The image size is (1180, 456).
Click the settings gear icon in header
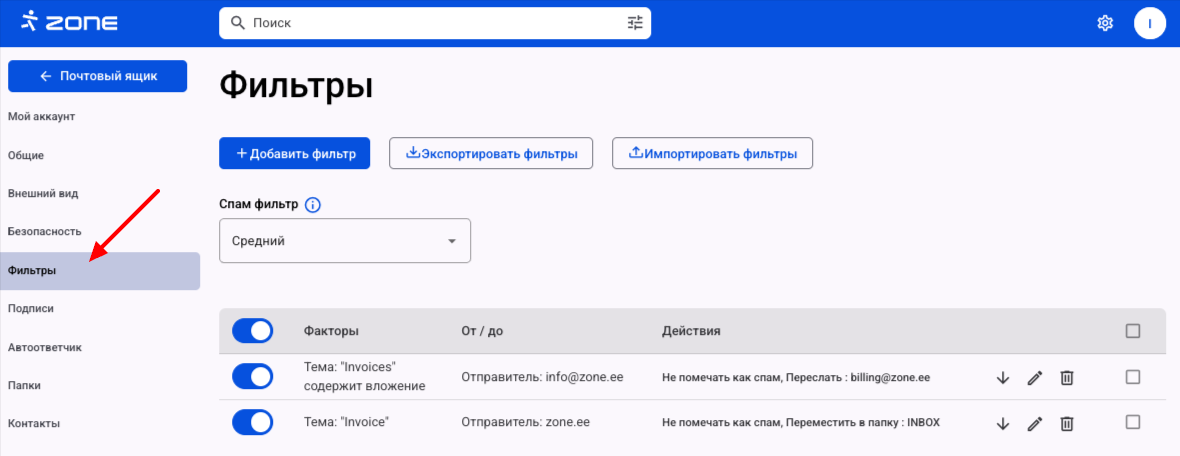pos(1105,23)
